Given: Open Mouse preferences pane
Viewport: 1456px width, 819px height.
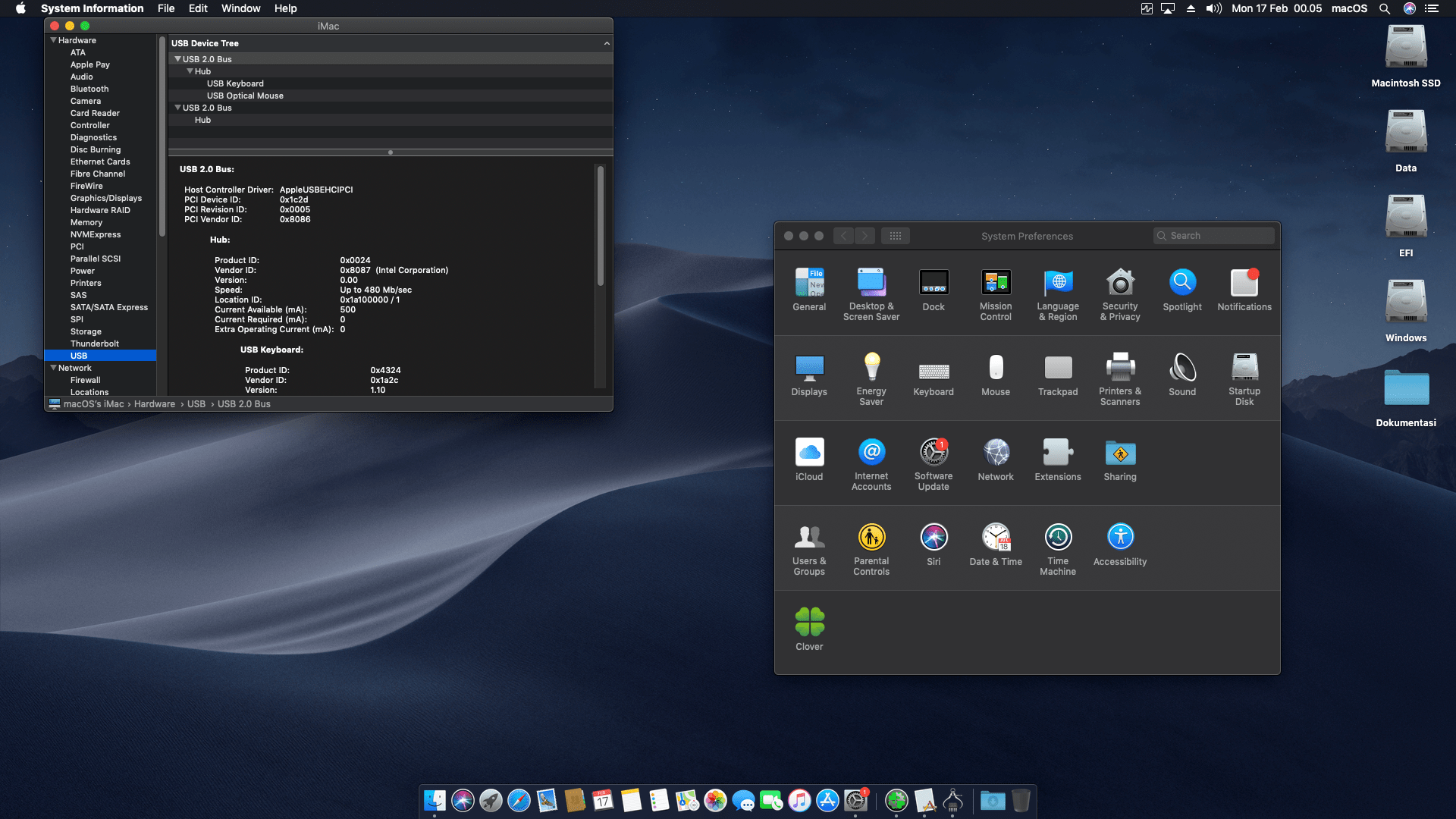Looking at the screenshot, I should 996,375.
